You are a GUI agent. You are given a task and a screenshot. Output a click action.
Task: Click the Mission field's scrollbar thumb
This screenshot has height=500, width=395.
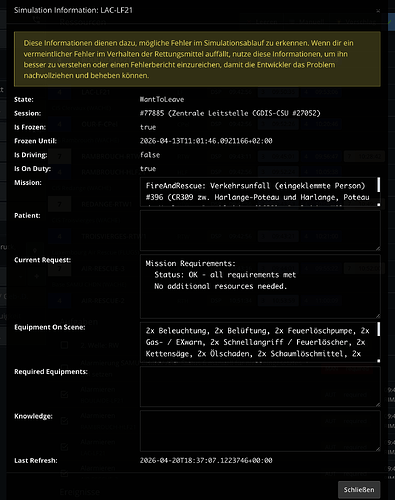click(x=378, y=185)
